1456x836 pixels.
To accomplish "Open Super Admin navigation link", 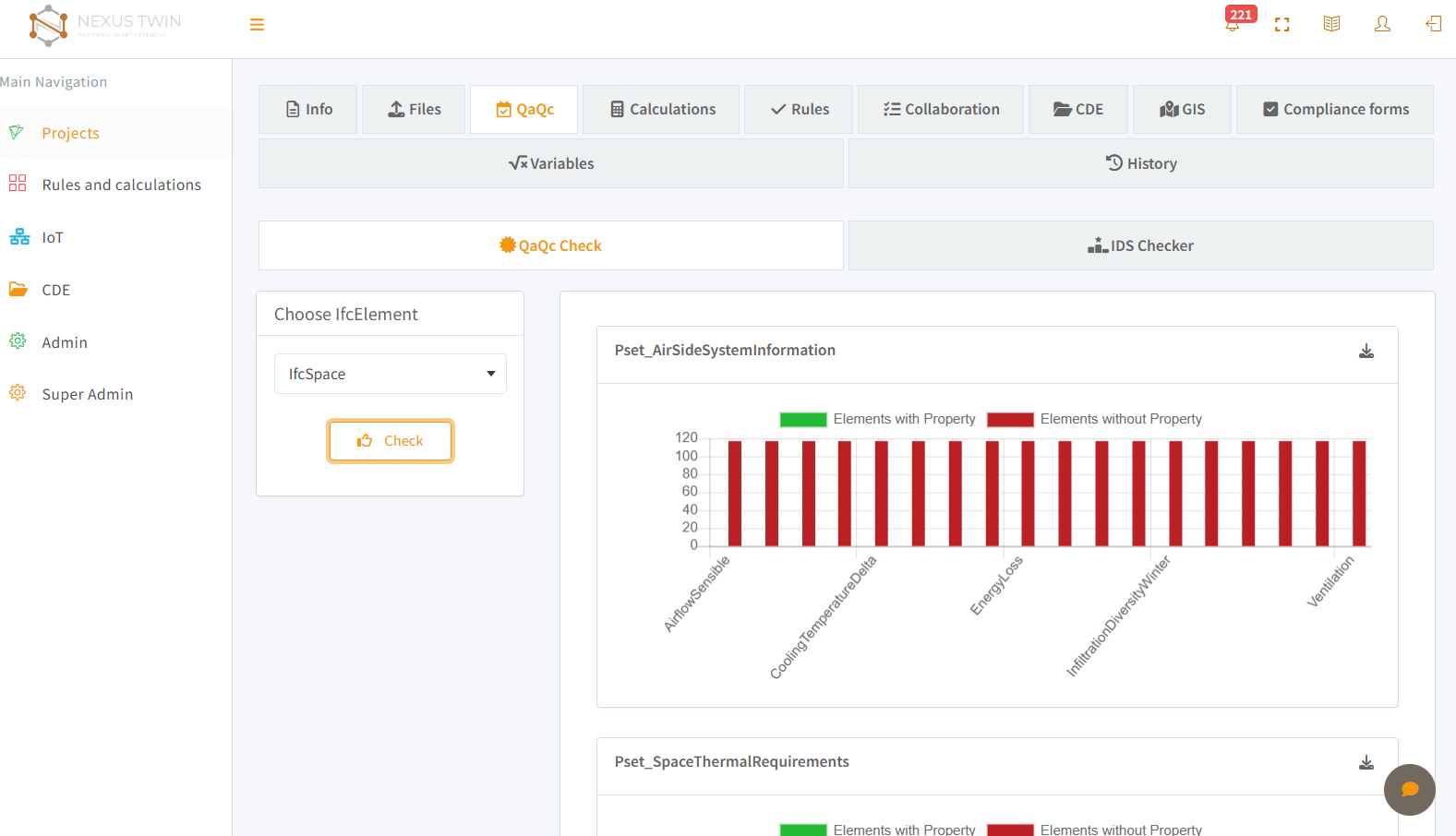I will pyautogui.click(x=87, y=394).
